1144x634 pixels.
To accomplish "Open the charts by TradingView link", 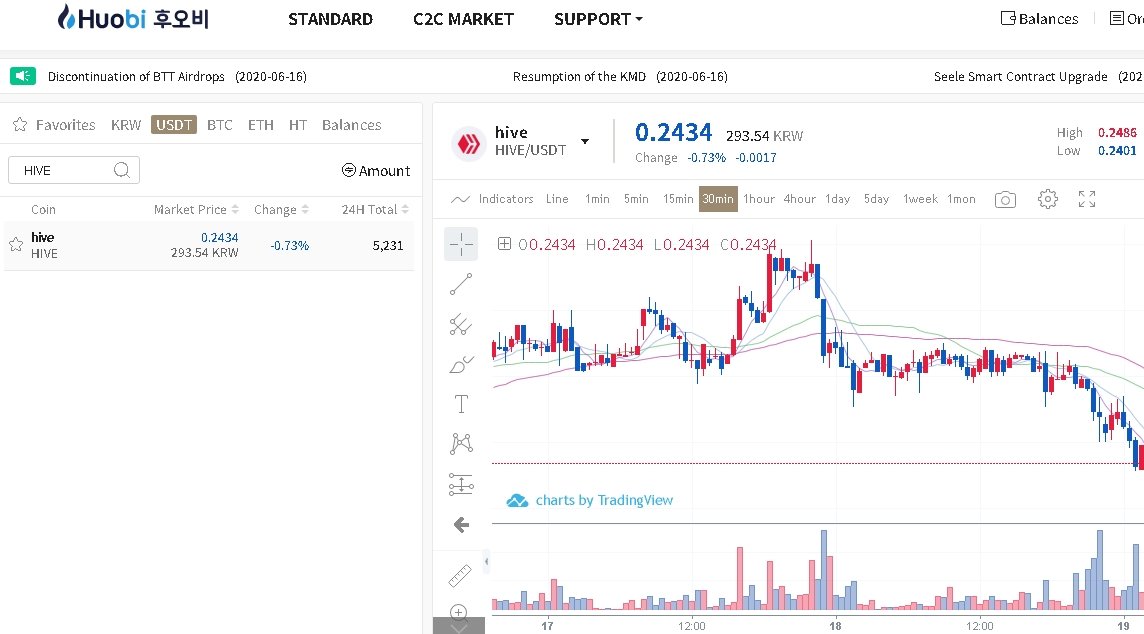I will click(x=591, y=500).
